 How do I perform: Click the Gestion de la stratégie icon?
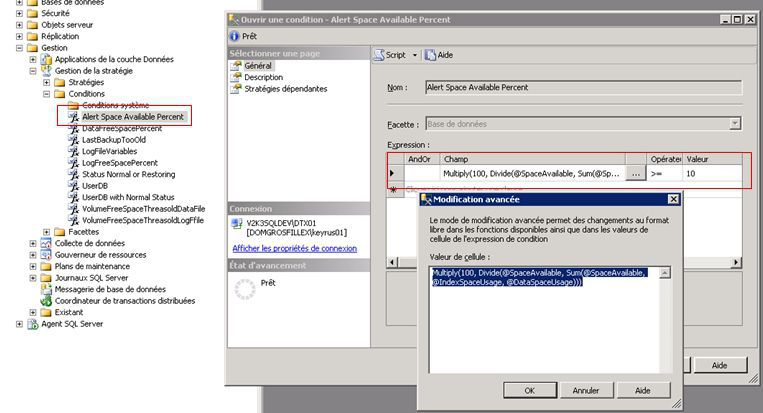tap(46, 71)
